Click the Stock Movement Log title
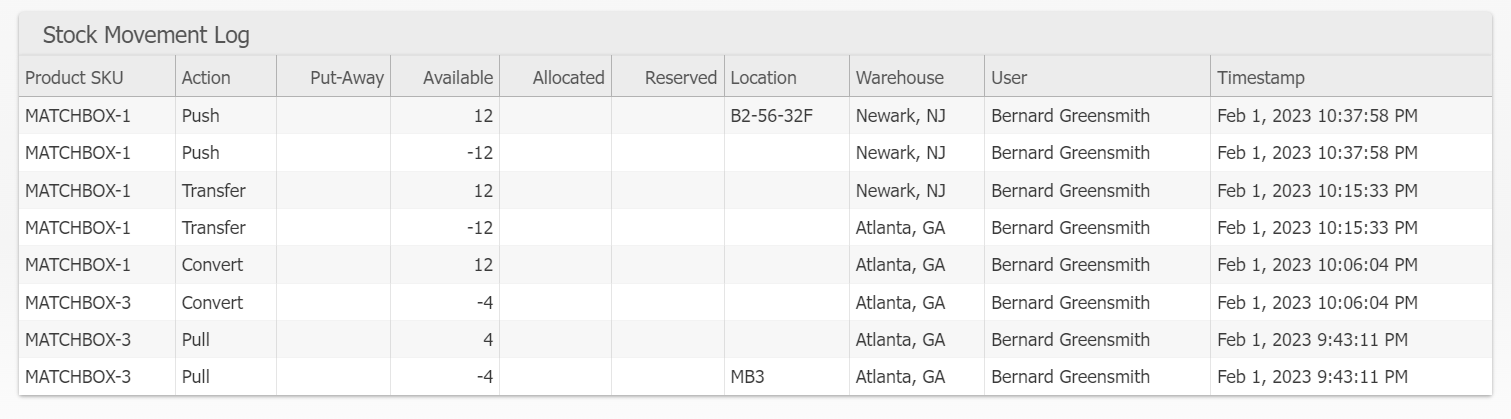 coord(146,36)
